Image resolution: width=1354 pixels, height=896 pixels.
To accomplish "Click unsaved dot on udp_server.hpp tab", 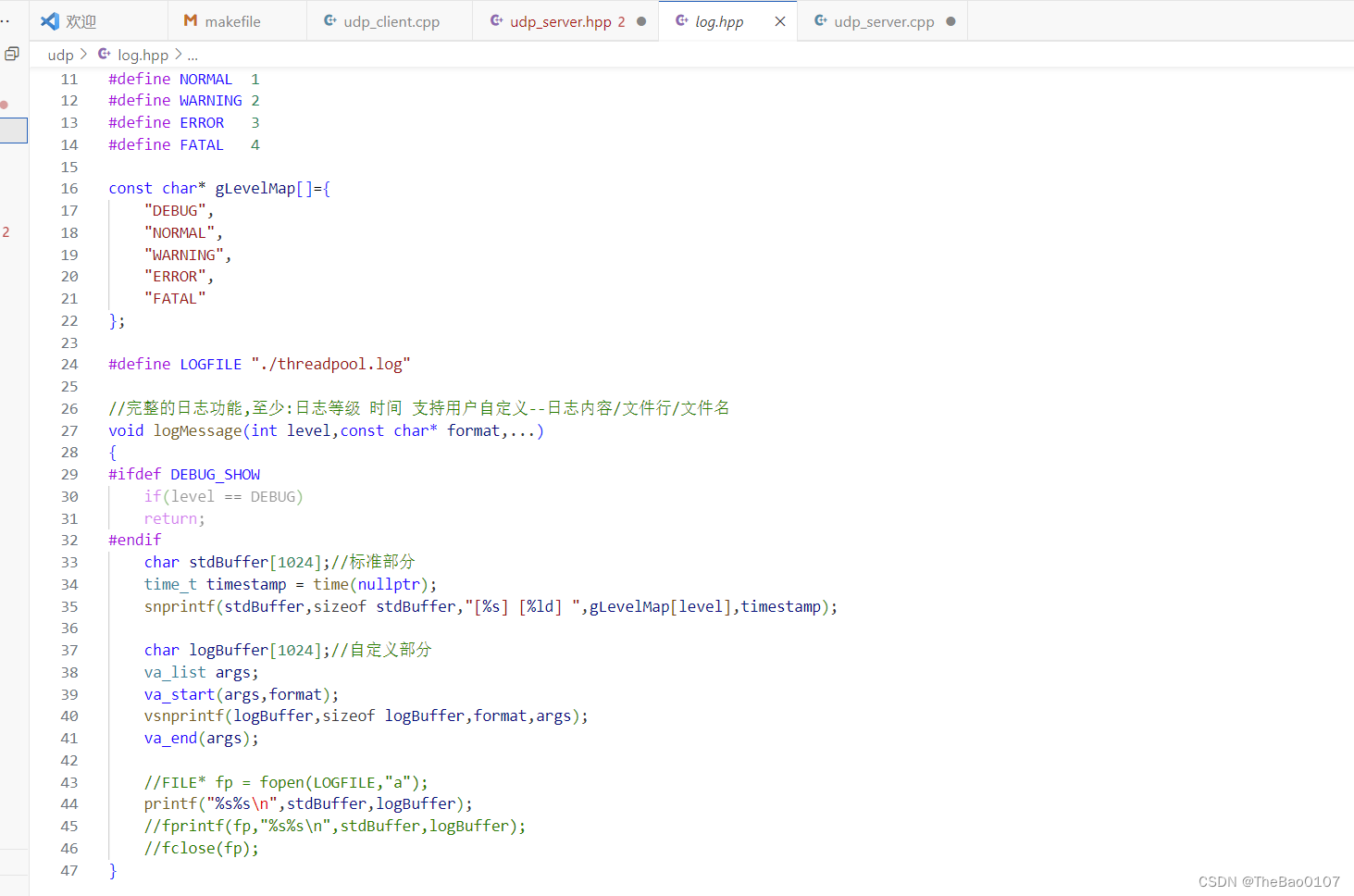I will coord(641,21).
